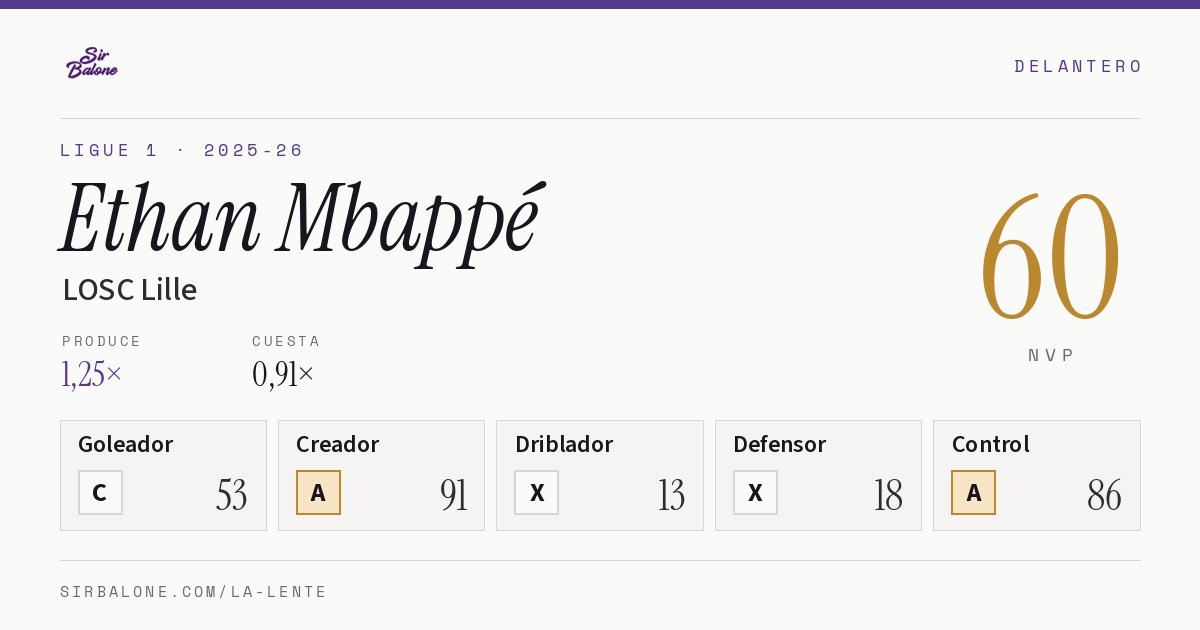Image resolution: width=1200 pixels, height=630 pixels.
Task: Click the Driblador card title
Action: click(x=564, y=444)
